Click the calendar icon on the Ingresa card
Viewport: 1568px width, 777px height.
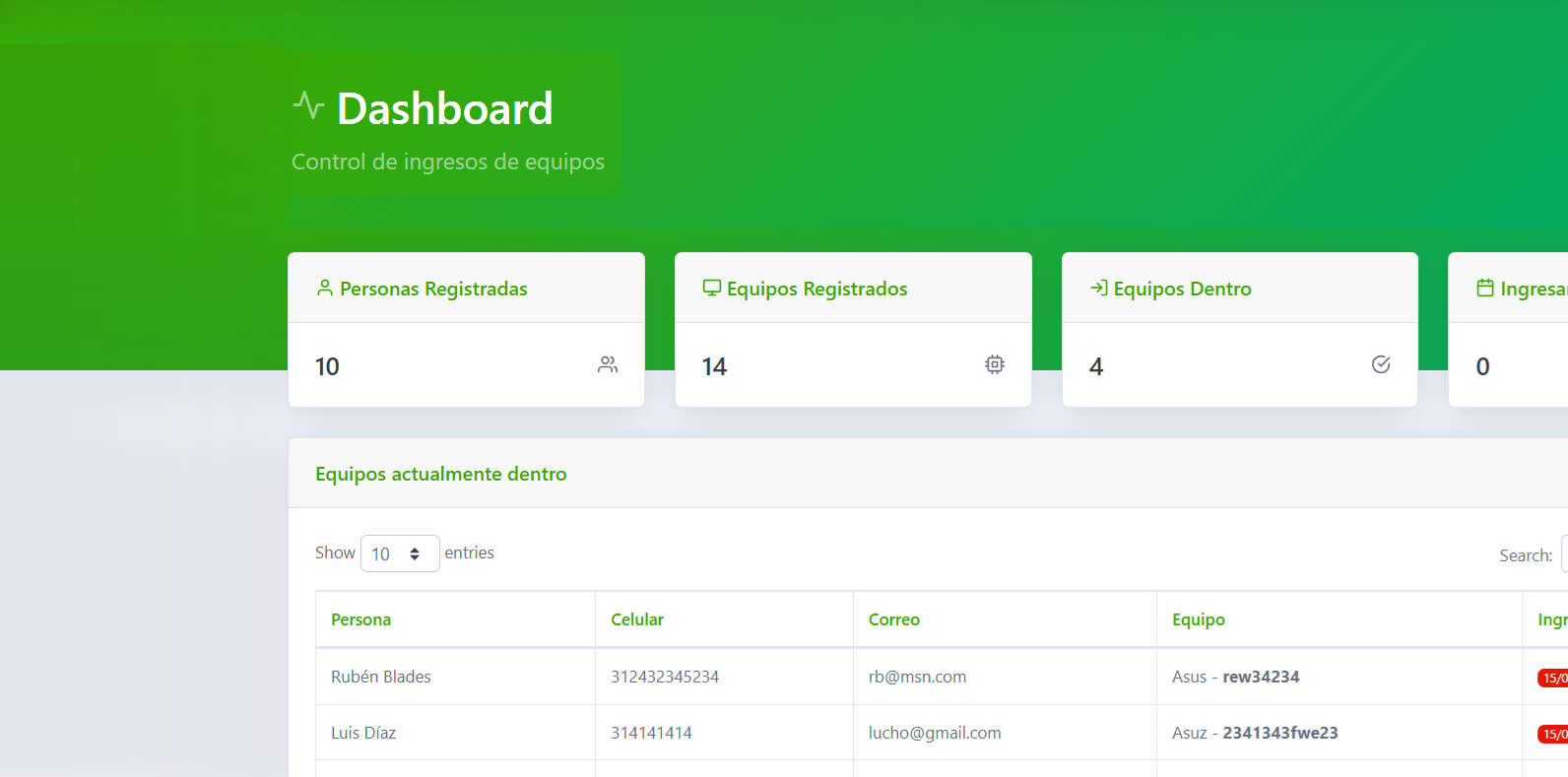(1485, 288)
